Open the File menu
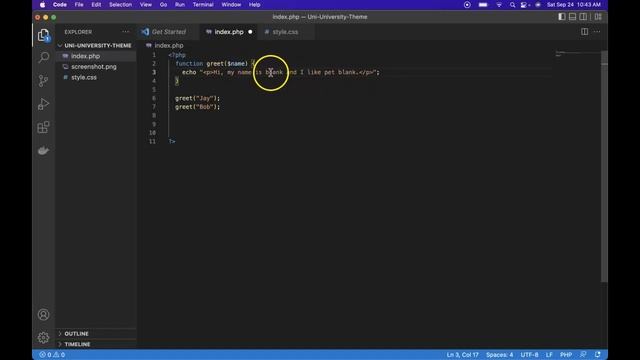The width and height of the screenshot is (640, 360). (79, 5)
